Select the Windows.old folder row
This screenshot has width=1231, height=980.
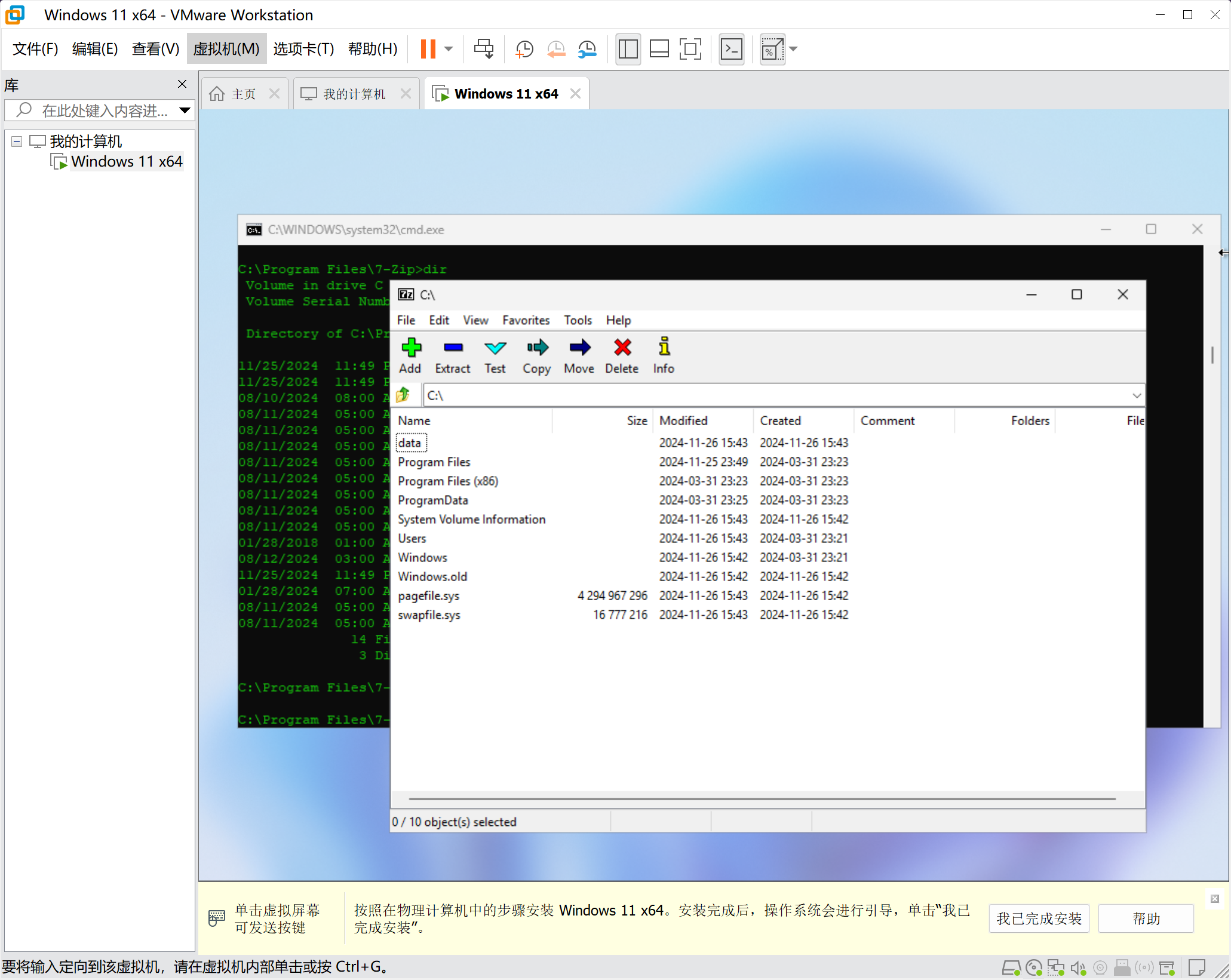click(768, 576)
